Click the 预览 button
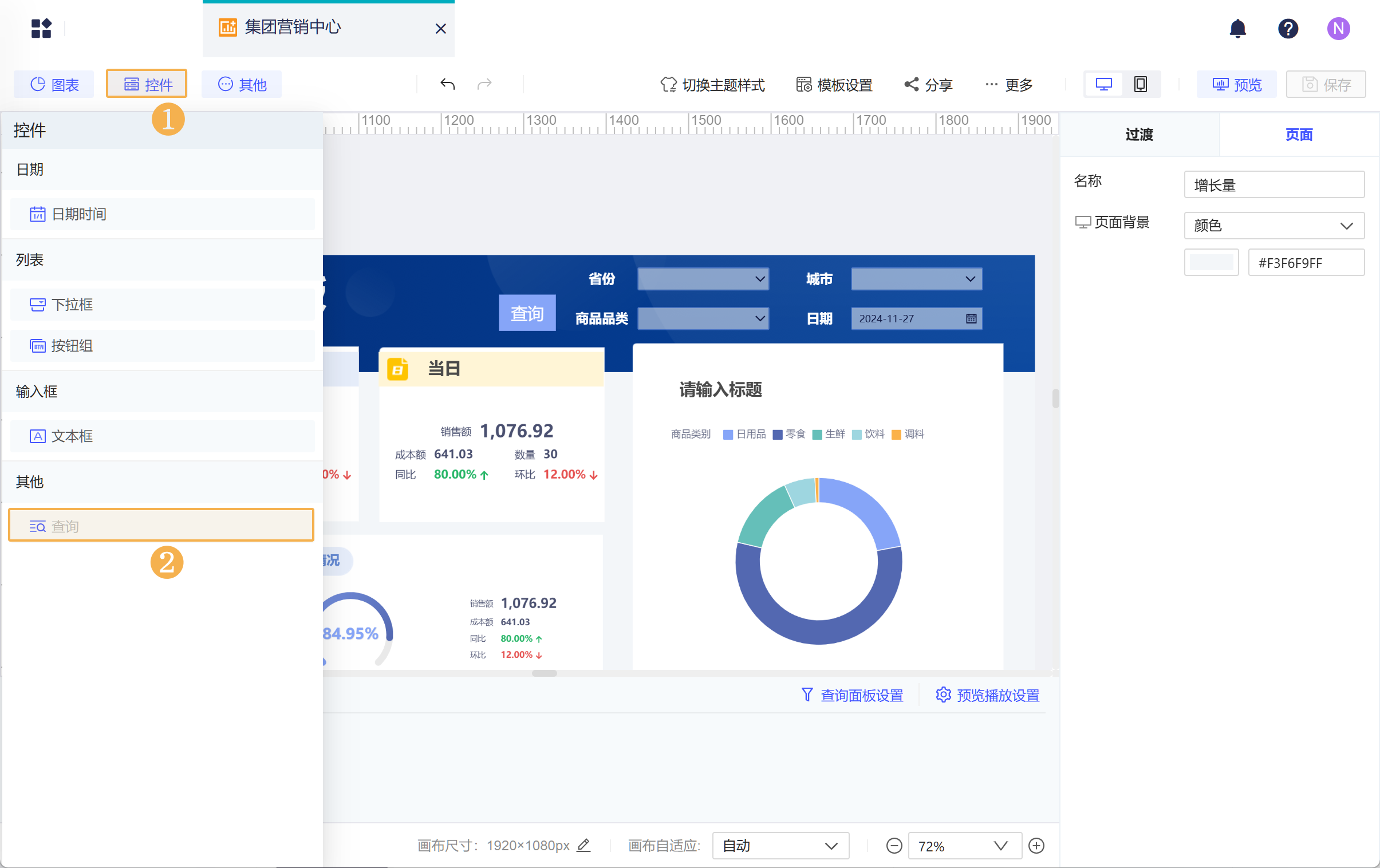Viewport: 1380px width, 868px height. [1236, 85]
